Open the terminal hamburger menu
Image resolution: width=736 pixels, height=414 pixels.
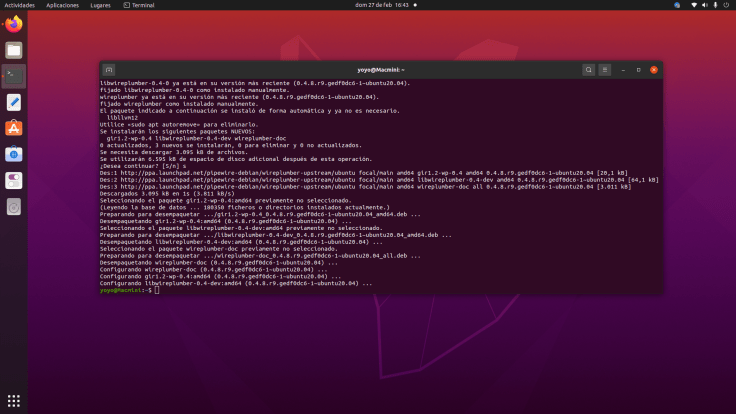607,70
